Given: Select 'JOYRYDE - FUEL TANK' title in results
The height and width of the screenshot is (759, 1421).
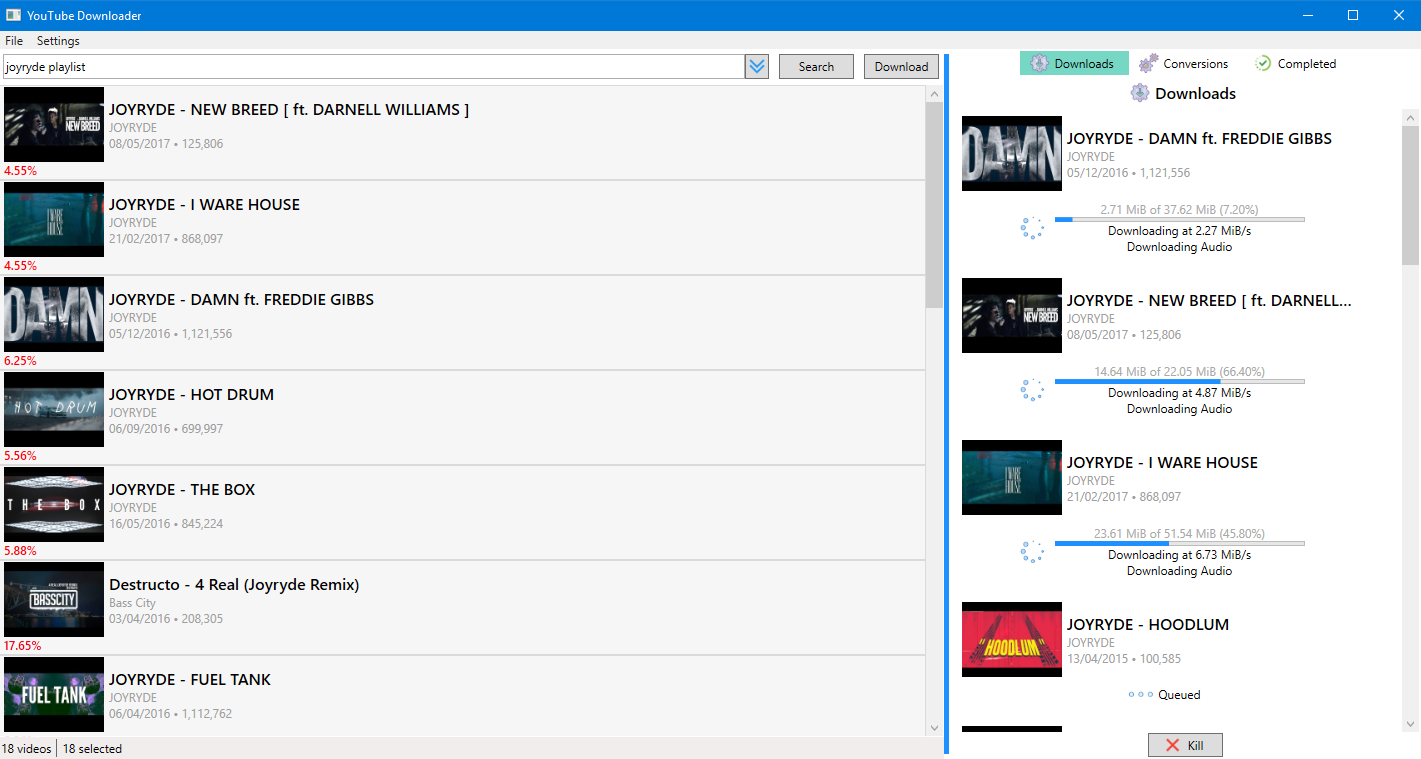Looking at the screenshot, I should click(190, 679).
